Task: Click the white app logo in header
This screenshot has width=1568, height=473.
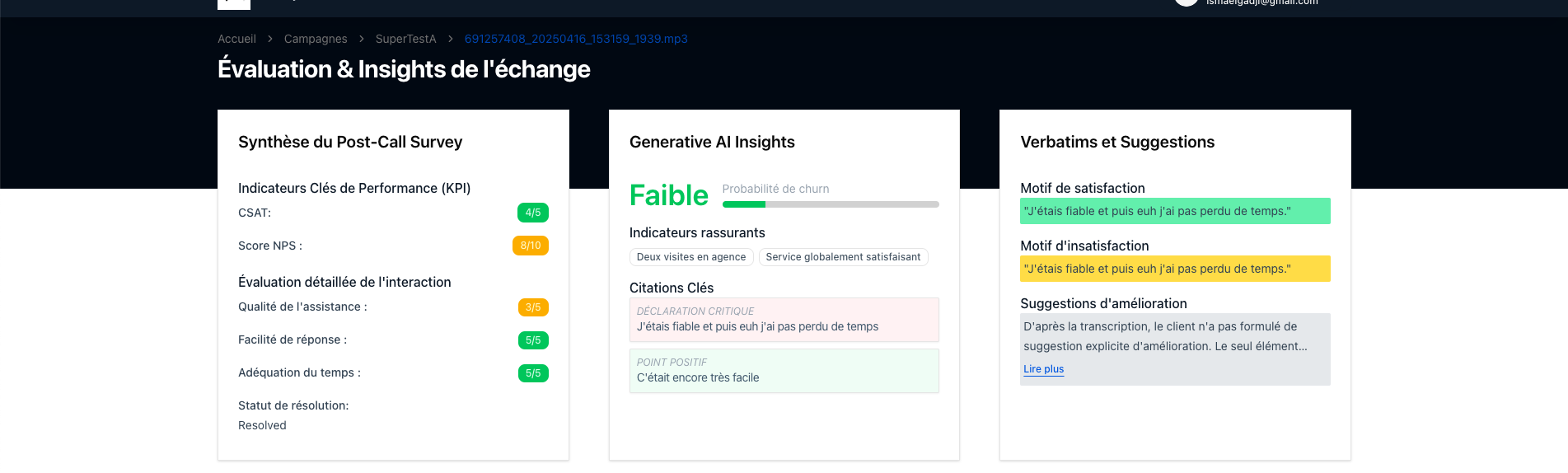Action: 233,4
